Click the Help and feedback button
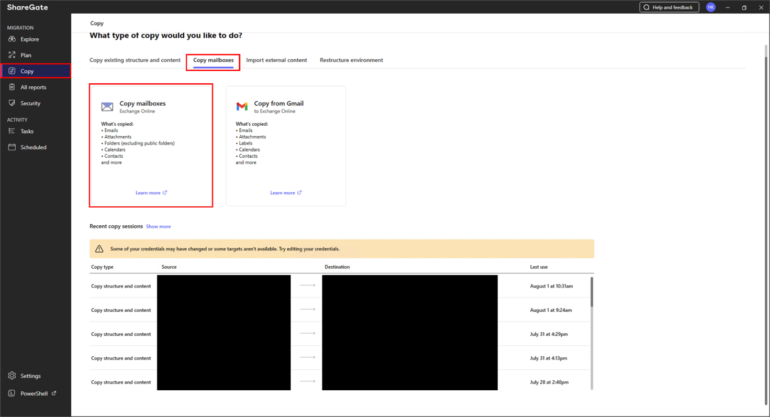This screenshot has width=770, height=417. tap(669, 7)
